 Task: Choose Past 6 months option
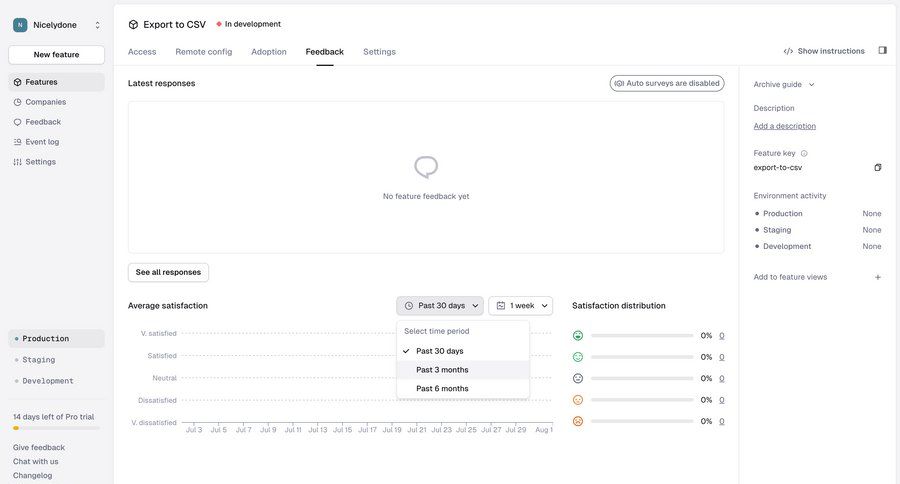(x=463, y=389)
